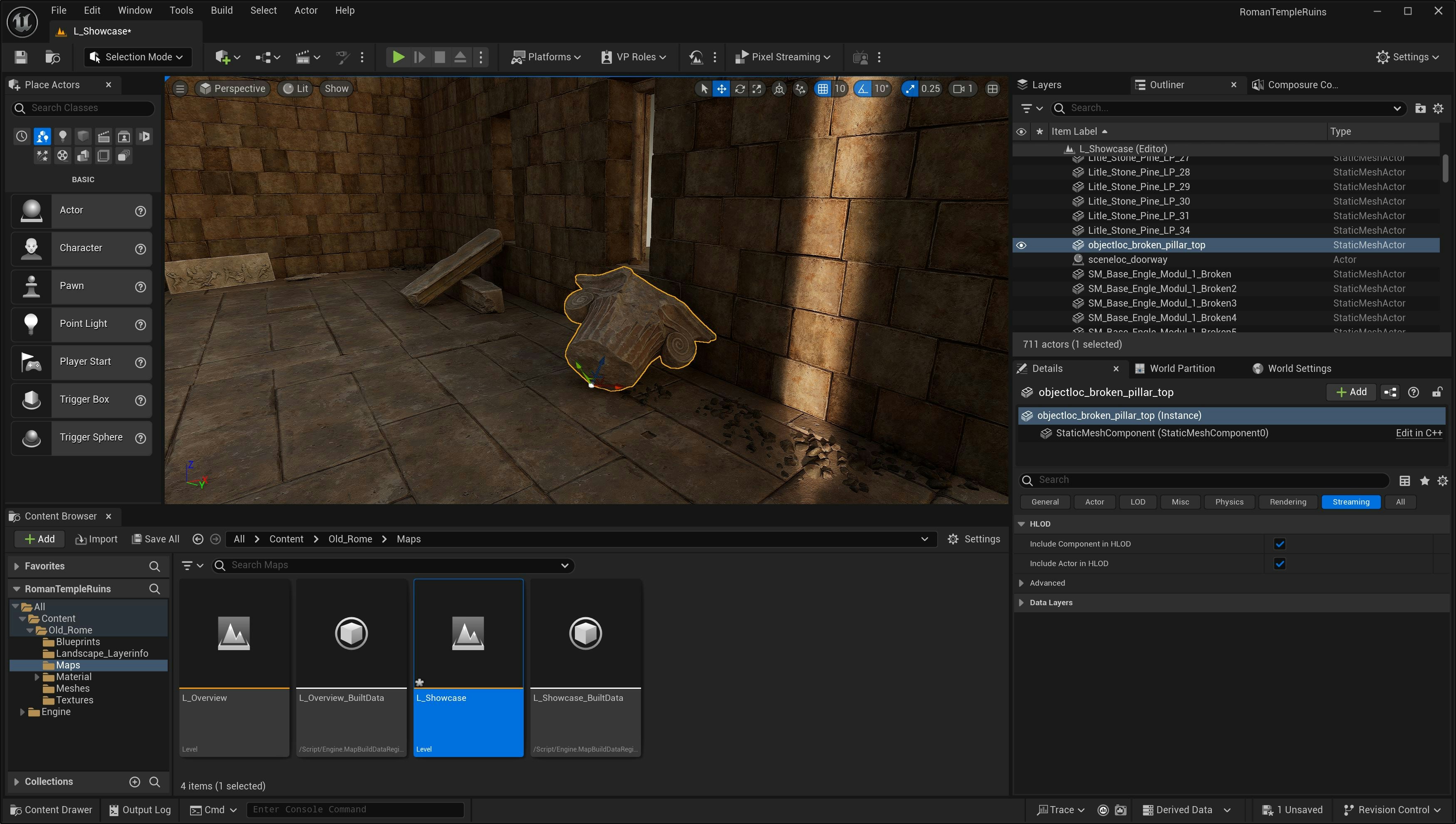The width and height of the screenshot is (1456, 824).
Task: Open Outliner settings gear
Action: pos(1438,108)
